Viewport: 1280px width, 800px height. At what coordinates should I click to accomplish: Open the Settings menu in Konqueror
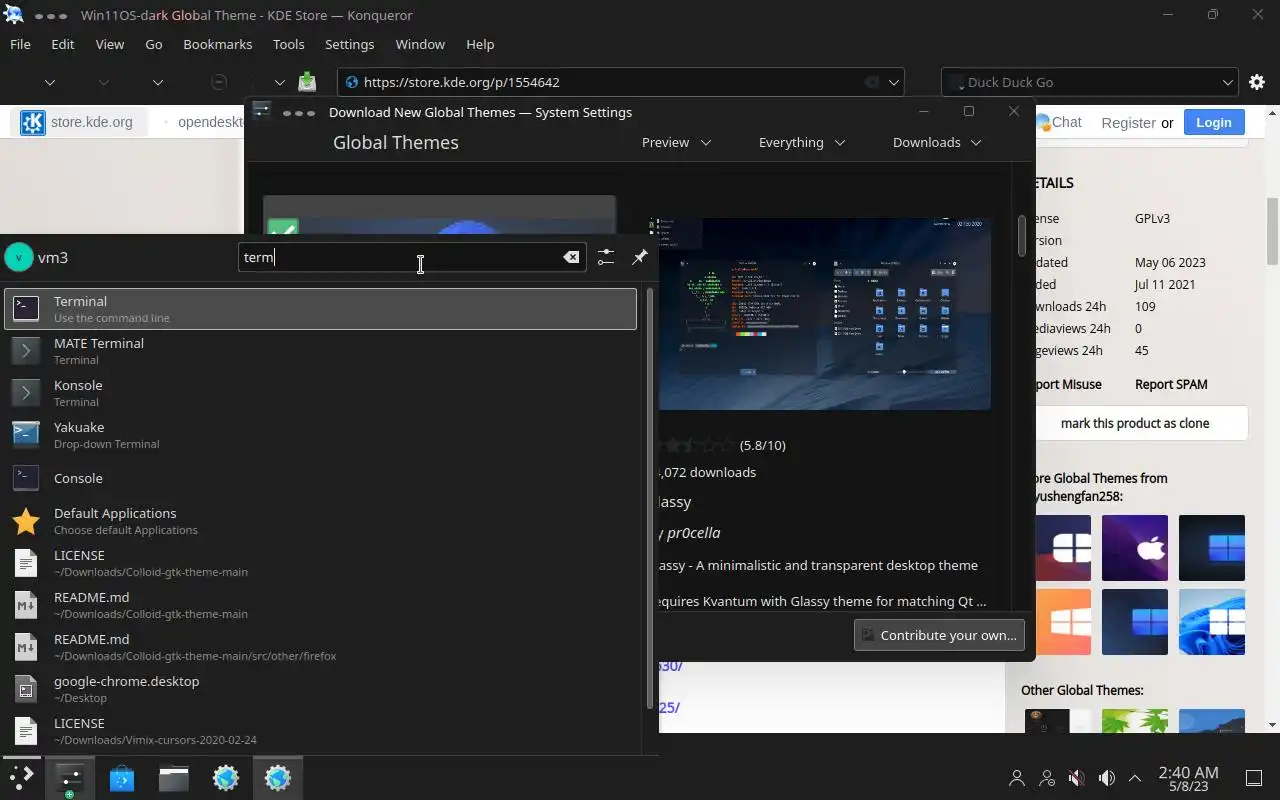click(x=350, y=44)
